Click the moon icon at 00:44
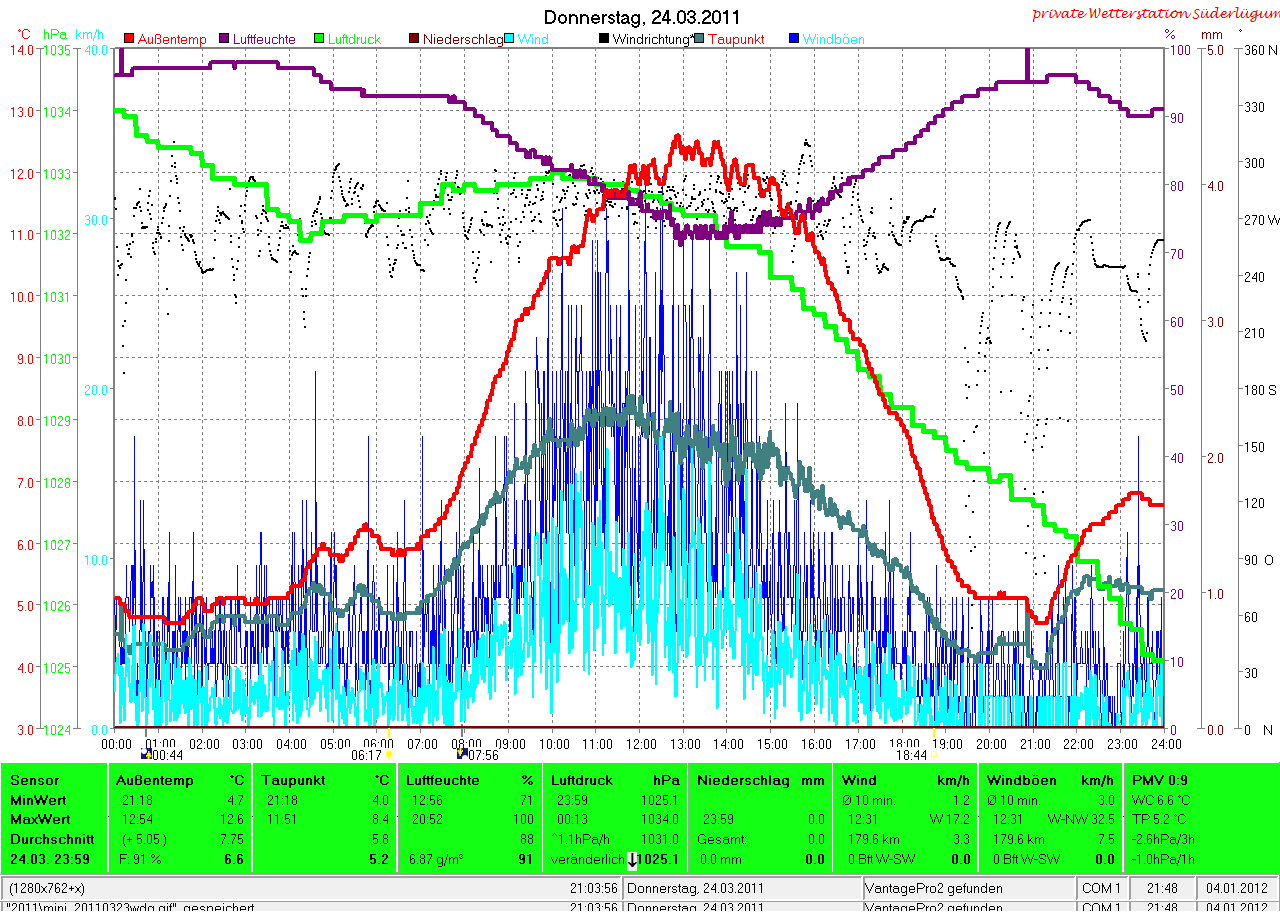Screen dimensions: 1280x912 click(147, 754)
